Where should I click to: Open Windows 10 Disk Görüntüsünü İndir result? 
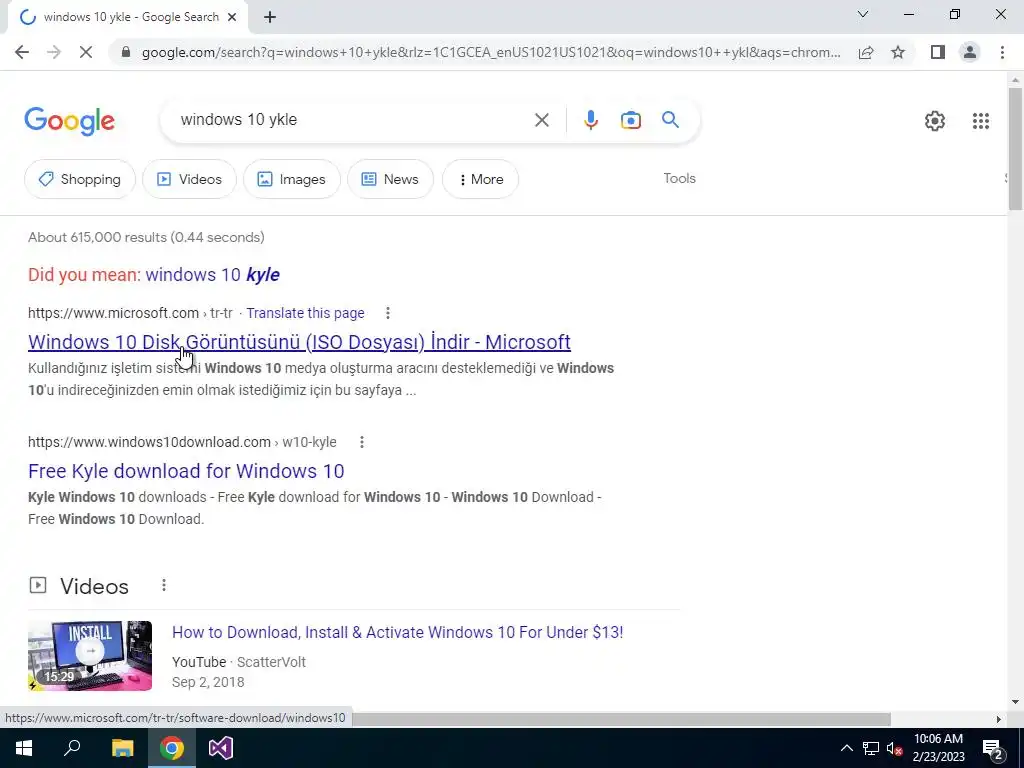[x=299, y=342]
